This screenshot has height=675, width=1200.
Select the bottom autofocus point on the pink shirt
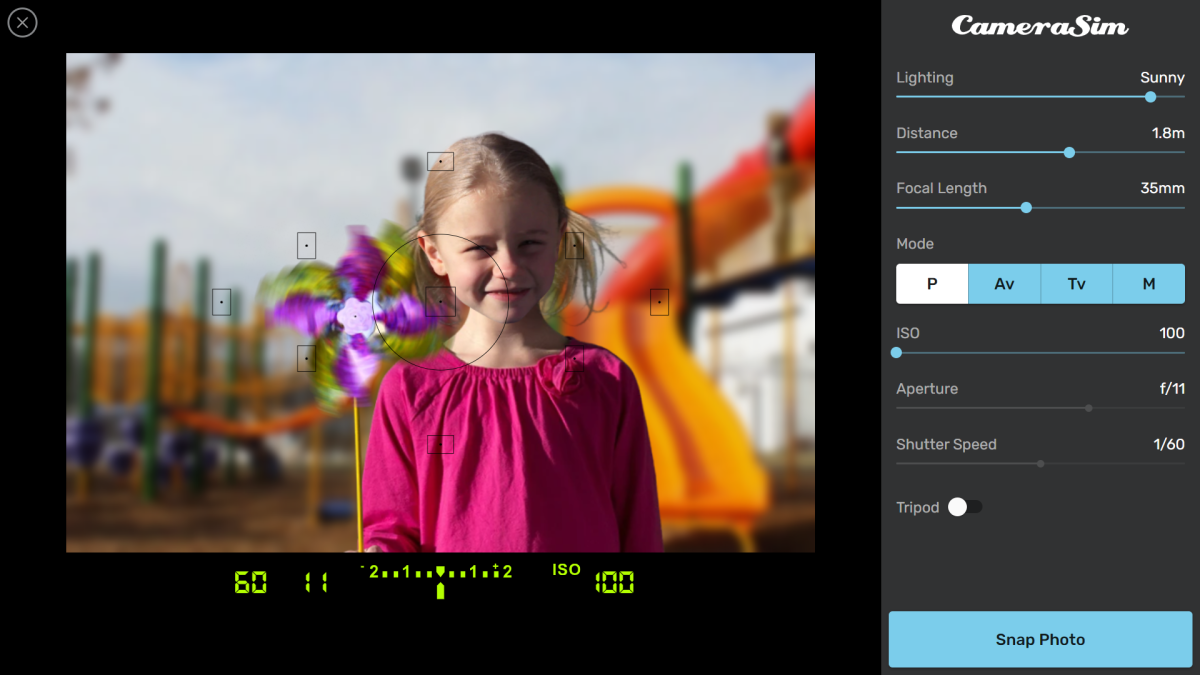pyautogui.click(x=440, y=444)
